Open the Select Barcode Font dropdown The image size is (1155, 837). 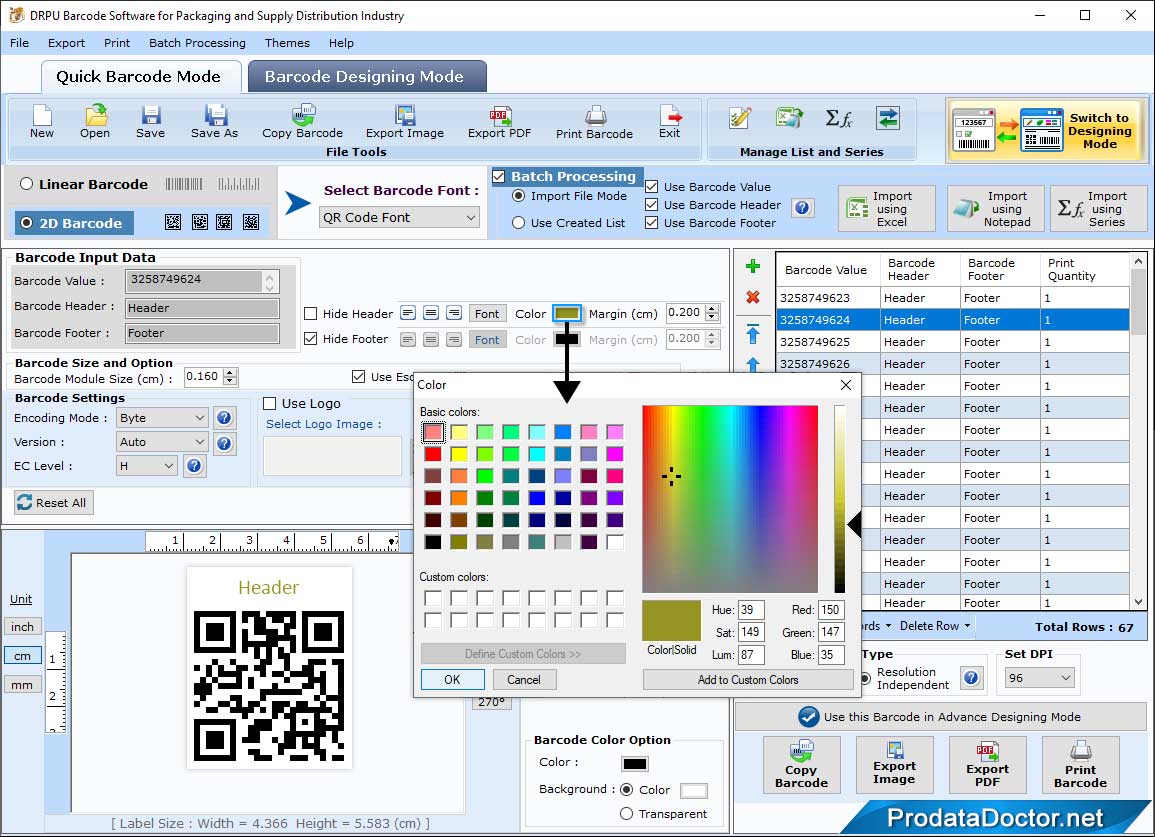point(400,217)
